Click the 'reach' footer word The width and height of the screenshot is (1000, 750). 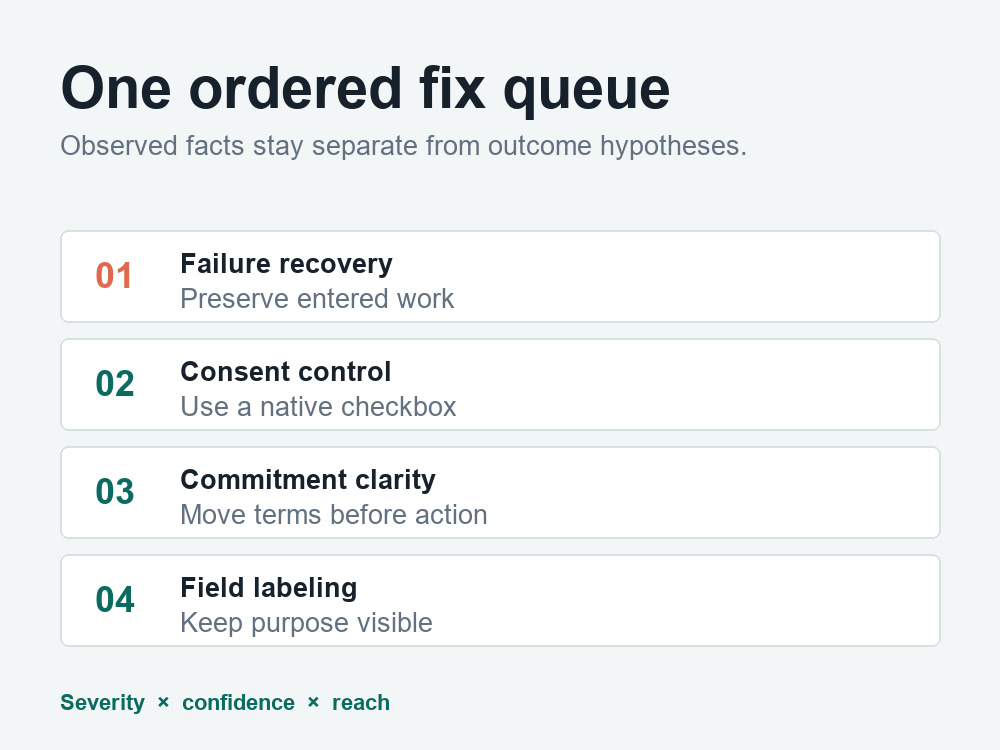(361, 702)
